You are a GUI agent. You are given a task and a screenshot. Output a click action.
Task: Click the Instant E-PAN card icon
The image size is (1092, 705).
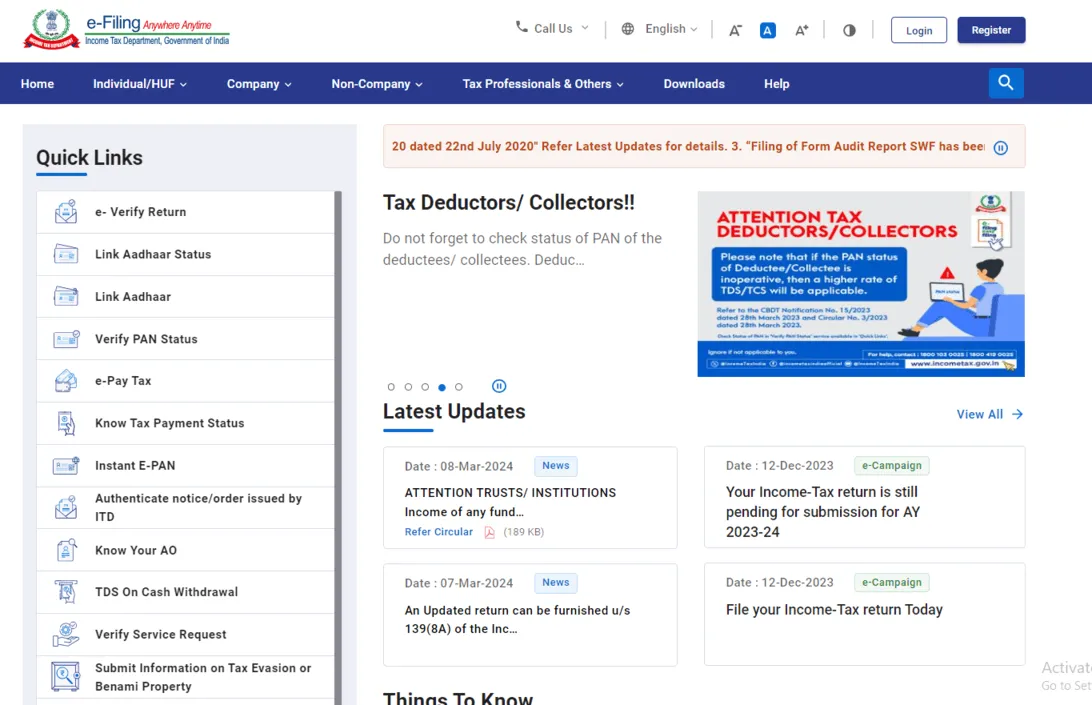pos(66,466)
